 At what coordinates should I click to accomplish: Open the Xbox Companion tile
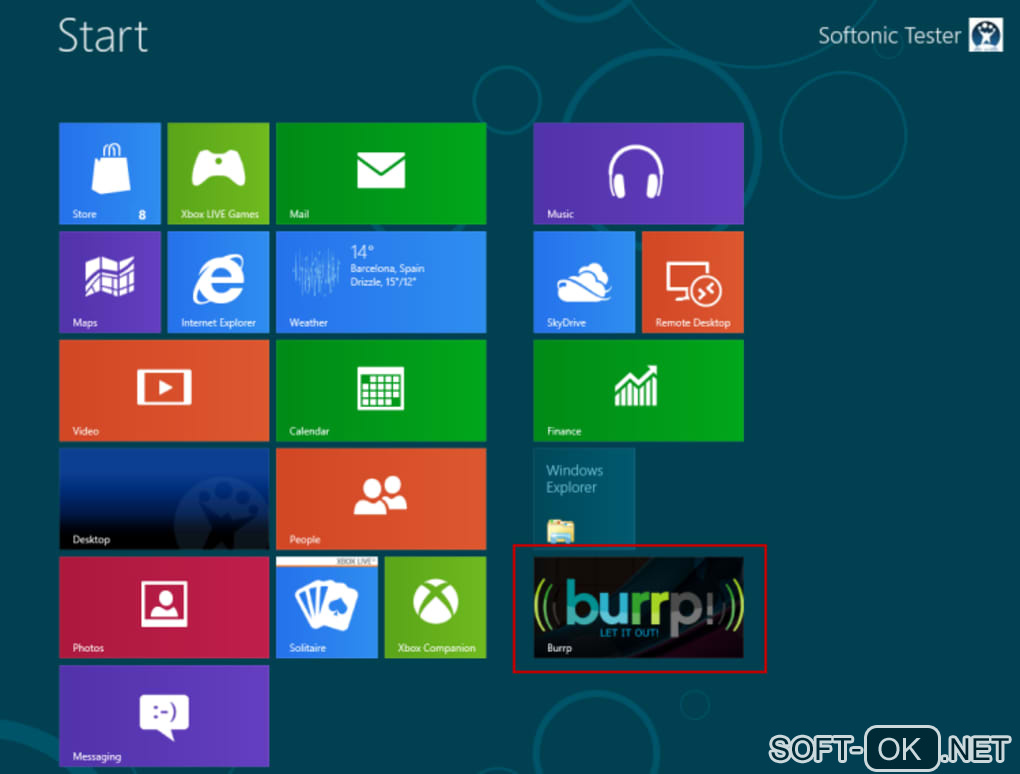click(x=435, y=607)
